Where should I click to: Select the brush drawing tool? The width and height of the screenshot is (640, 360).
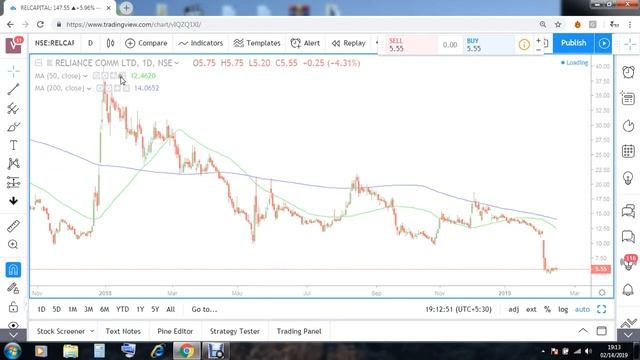(13, 127)
